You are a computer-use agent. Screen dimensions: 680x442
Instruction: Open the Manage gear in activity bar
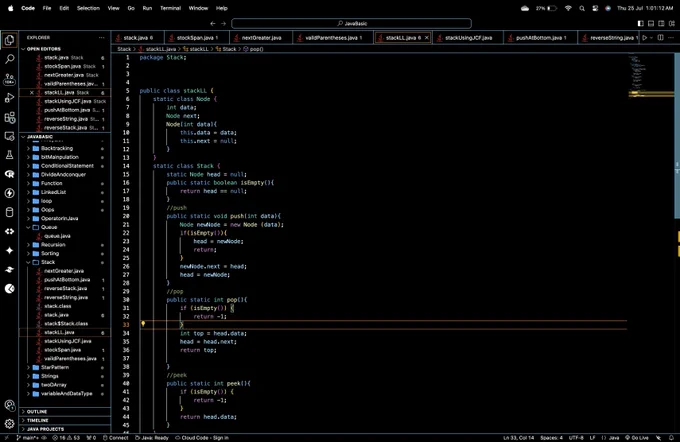(10, 424)
